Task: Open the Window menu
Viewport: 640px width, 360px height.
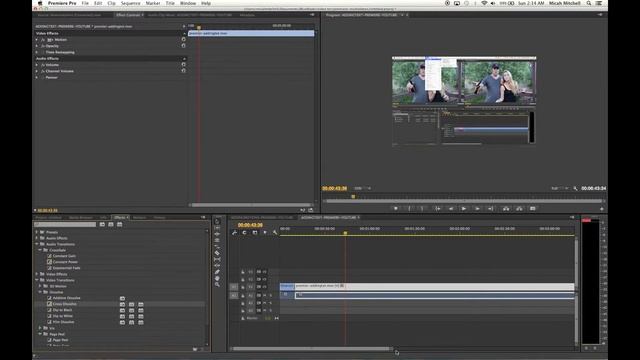Action: pyautogui.click(x=188, y=3)
